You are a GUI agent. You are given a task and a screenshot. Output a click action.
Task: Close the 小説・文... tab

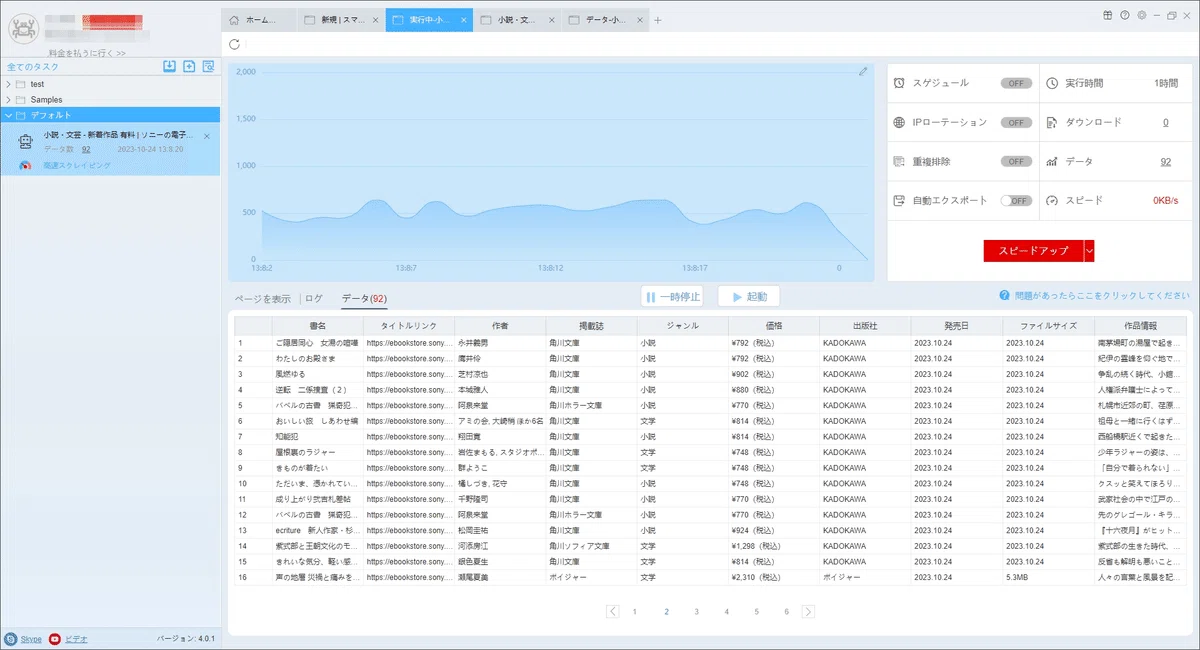[552, 20]
